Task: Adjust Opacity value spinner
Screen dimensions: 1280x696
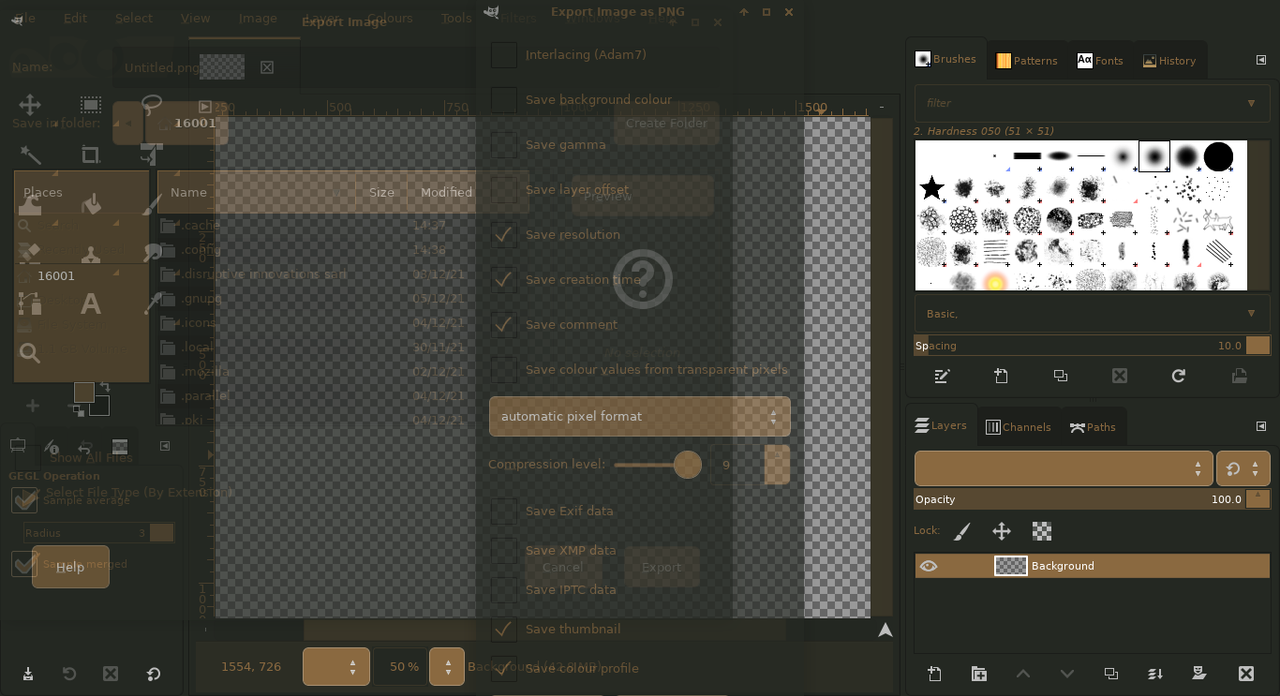Action: (x=1258, y=499)
